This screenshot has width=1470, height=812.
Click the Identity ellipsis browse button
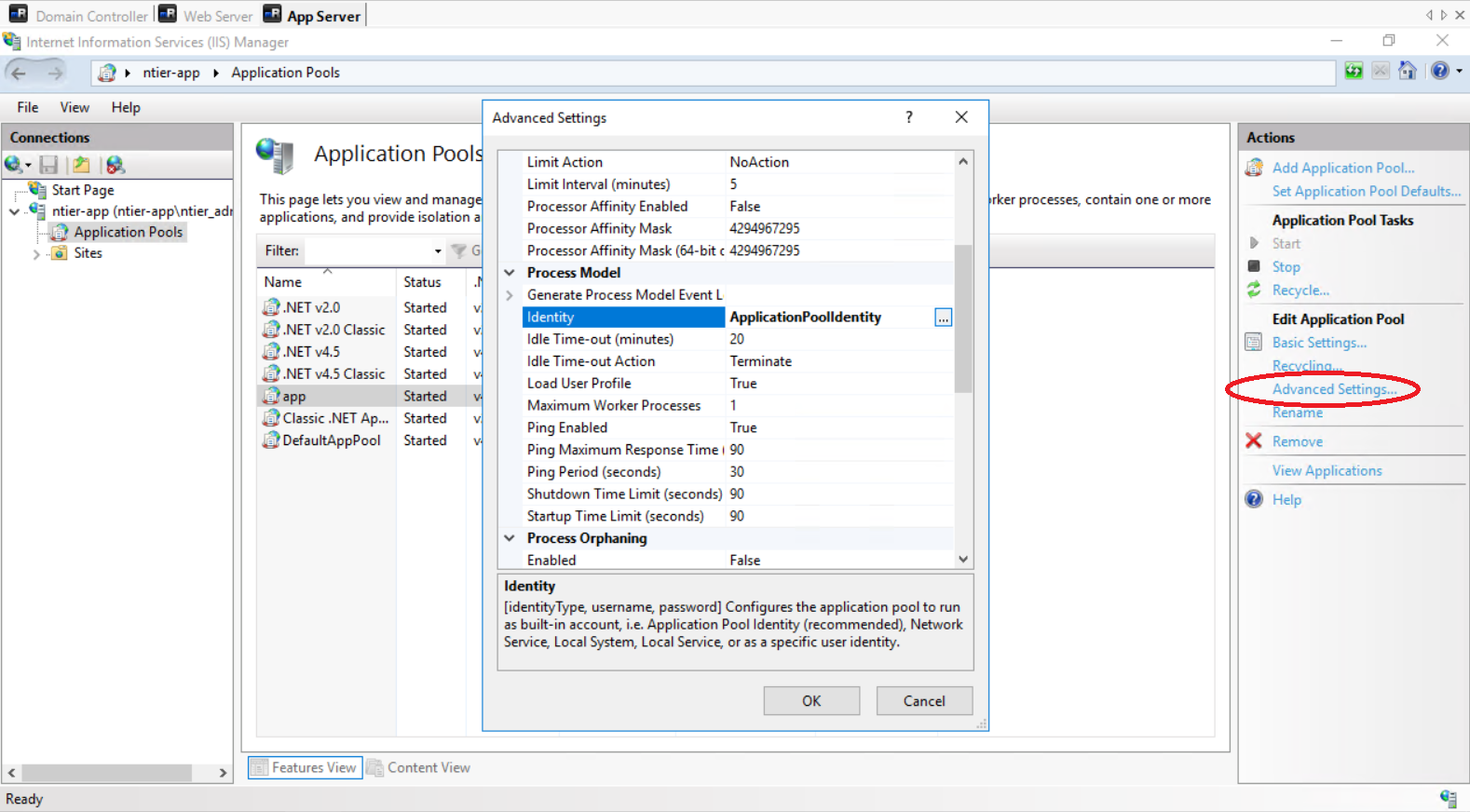[944, 318]
